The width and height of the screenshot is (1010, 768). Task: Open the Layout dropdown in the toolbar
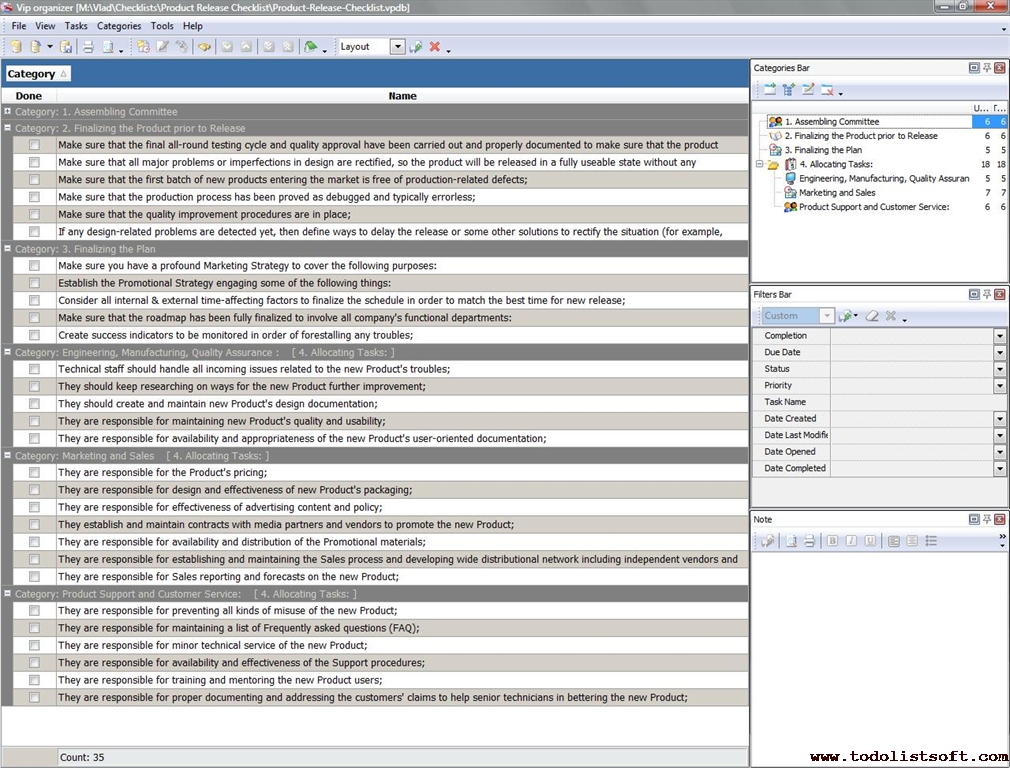397,47
